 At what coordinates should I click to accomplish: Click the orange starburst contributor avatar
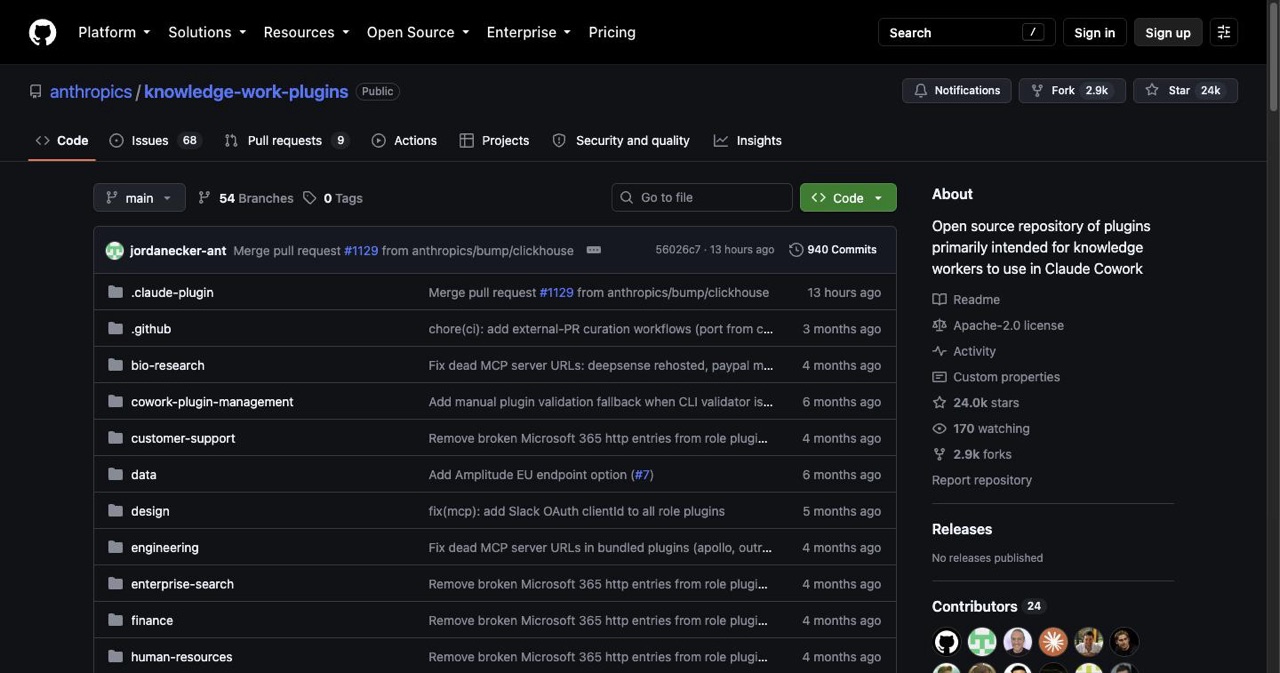tap(1053, 641)
